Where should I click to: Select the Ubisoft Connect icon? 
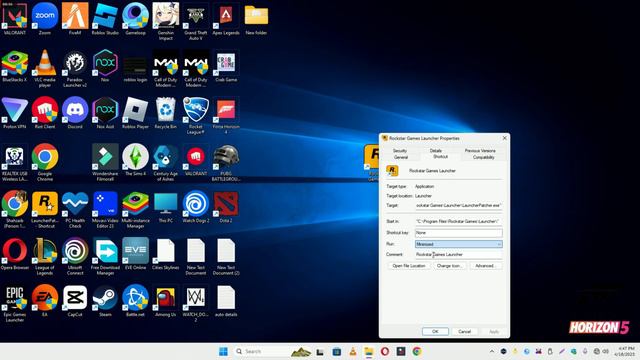tap(75, 256)
